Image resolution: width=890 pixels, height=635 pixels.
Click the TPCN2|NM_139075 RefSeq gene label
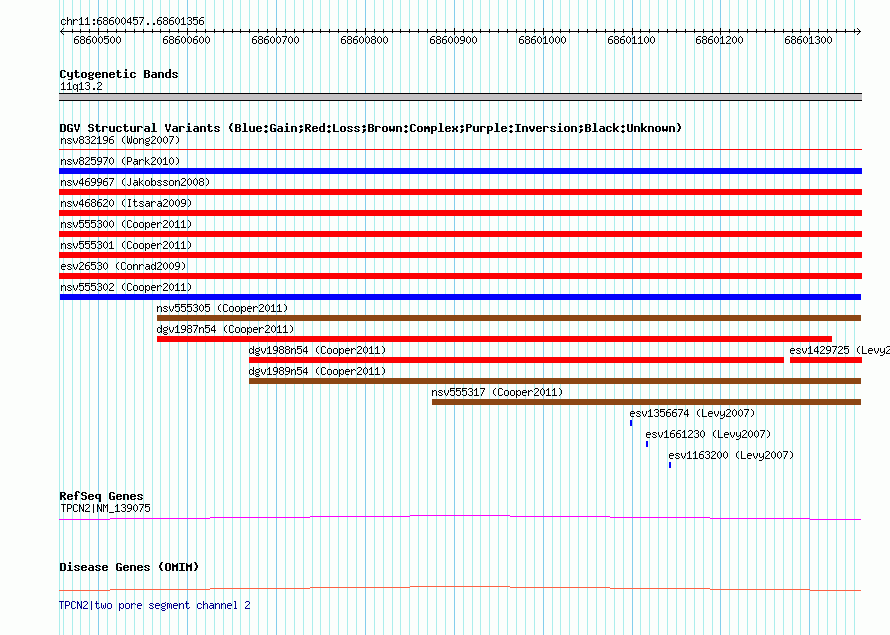(x=105, y=508)
